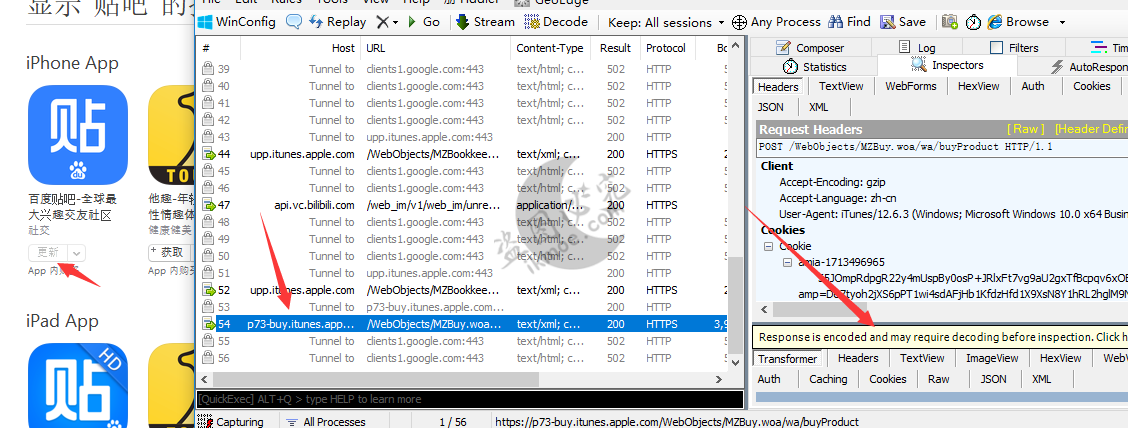The width and height of the screenshot is (1128, 428).
Task: Sort sessions by Content-Type column header
Action: coord(550,48)
